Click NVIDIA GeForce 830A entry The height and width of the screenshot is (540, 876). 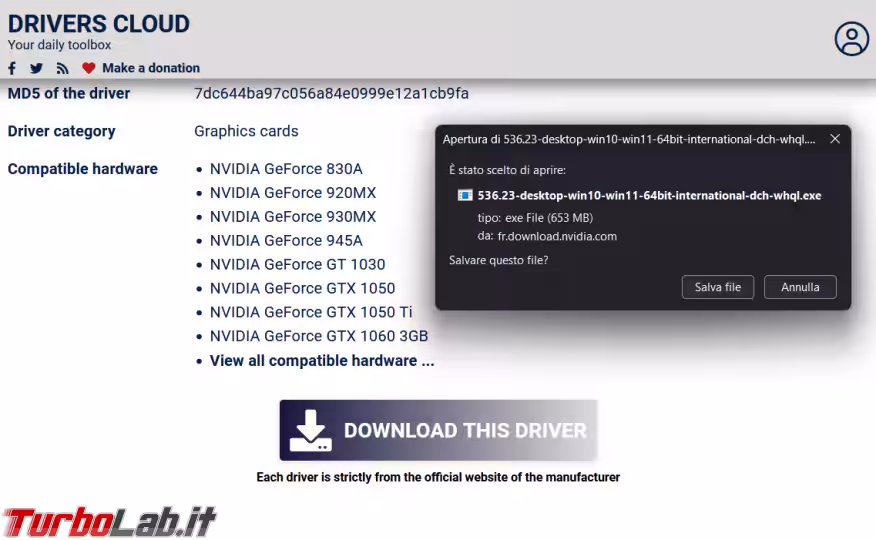point(286,169)
